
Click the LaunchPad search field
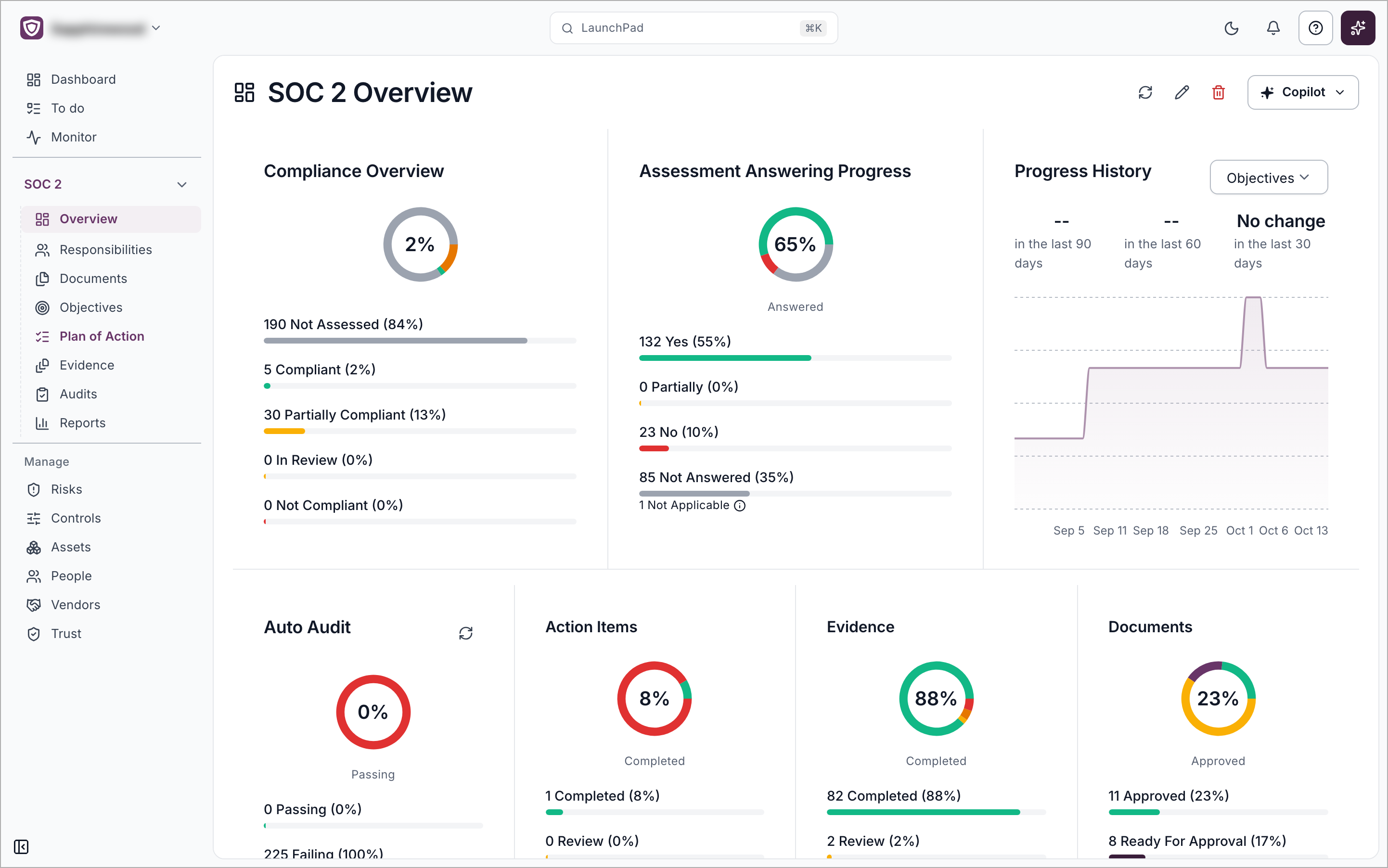point(693,28)
